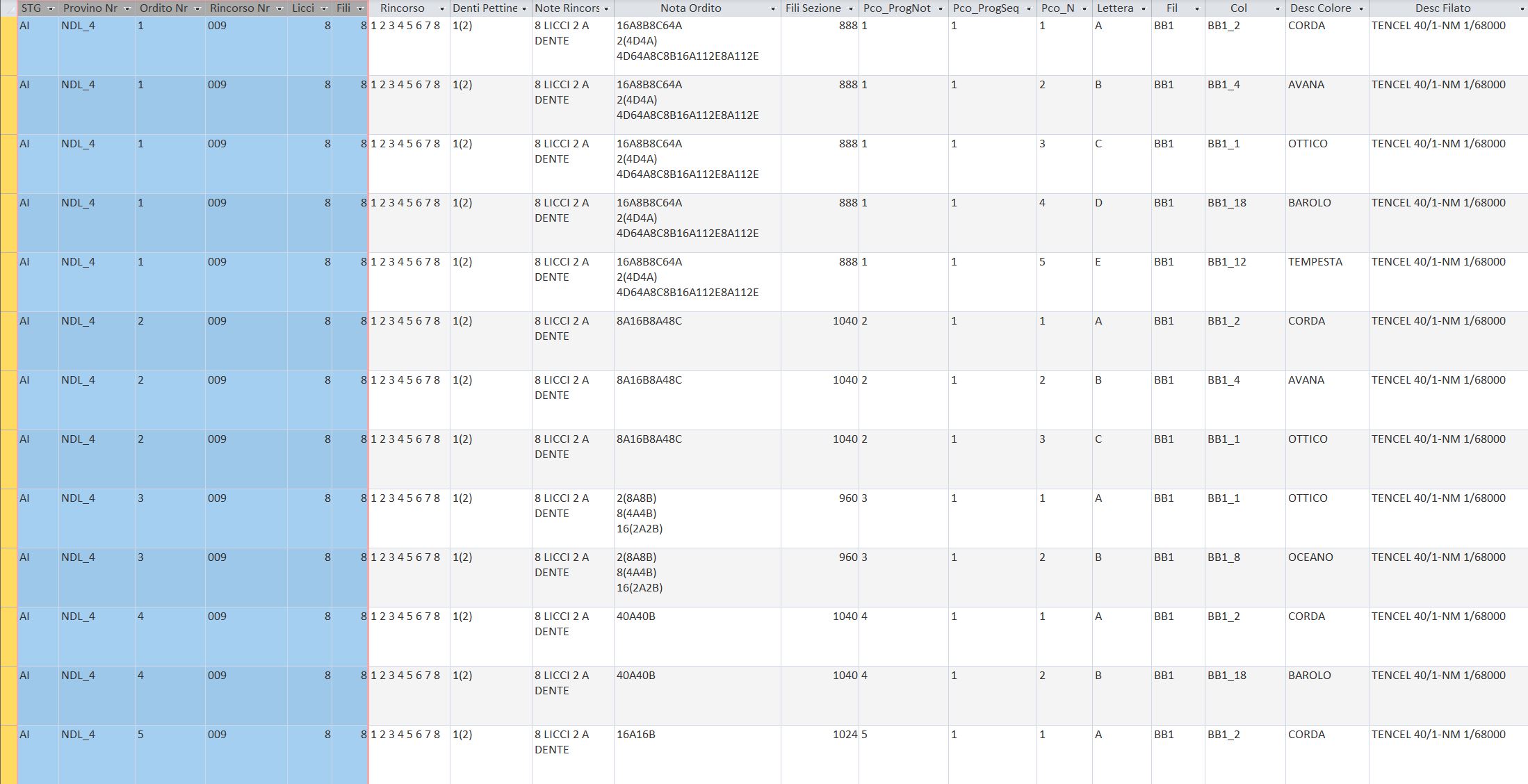Viewport: 1528px width, 784px height.
Task: Click the first row's yellow record selector
Action: click(x=8, y=46)
